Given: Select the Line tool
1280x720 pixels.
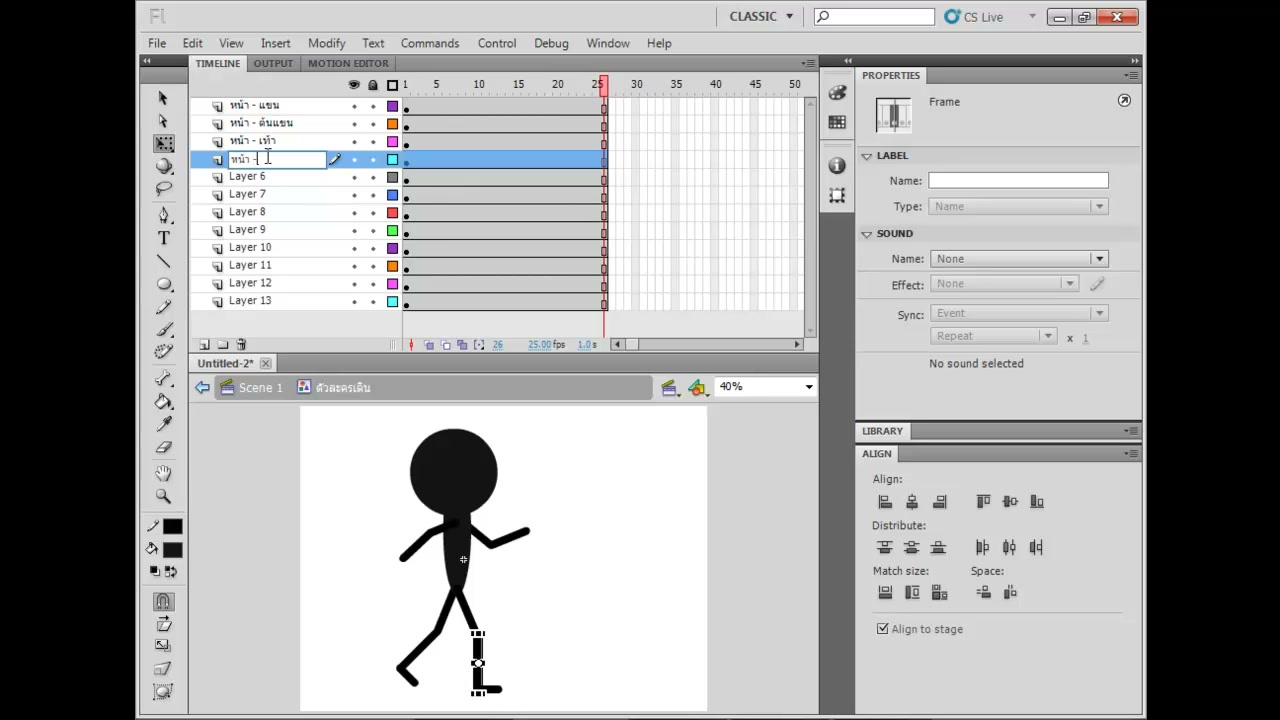Looking at the screenshot, I should tap(164, 261).
